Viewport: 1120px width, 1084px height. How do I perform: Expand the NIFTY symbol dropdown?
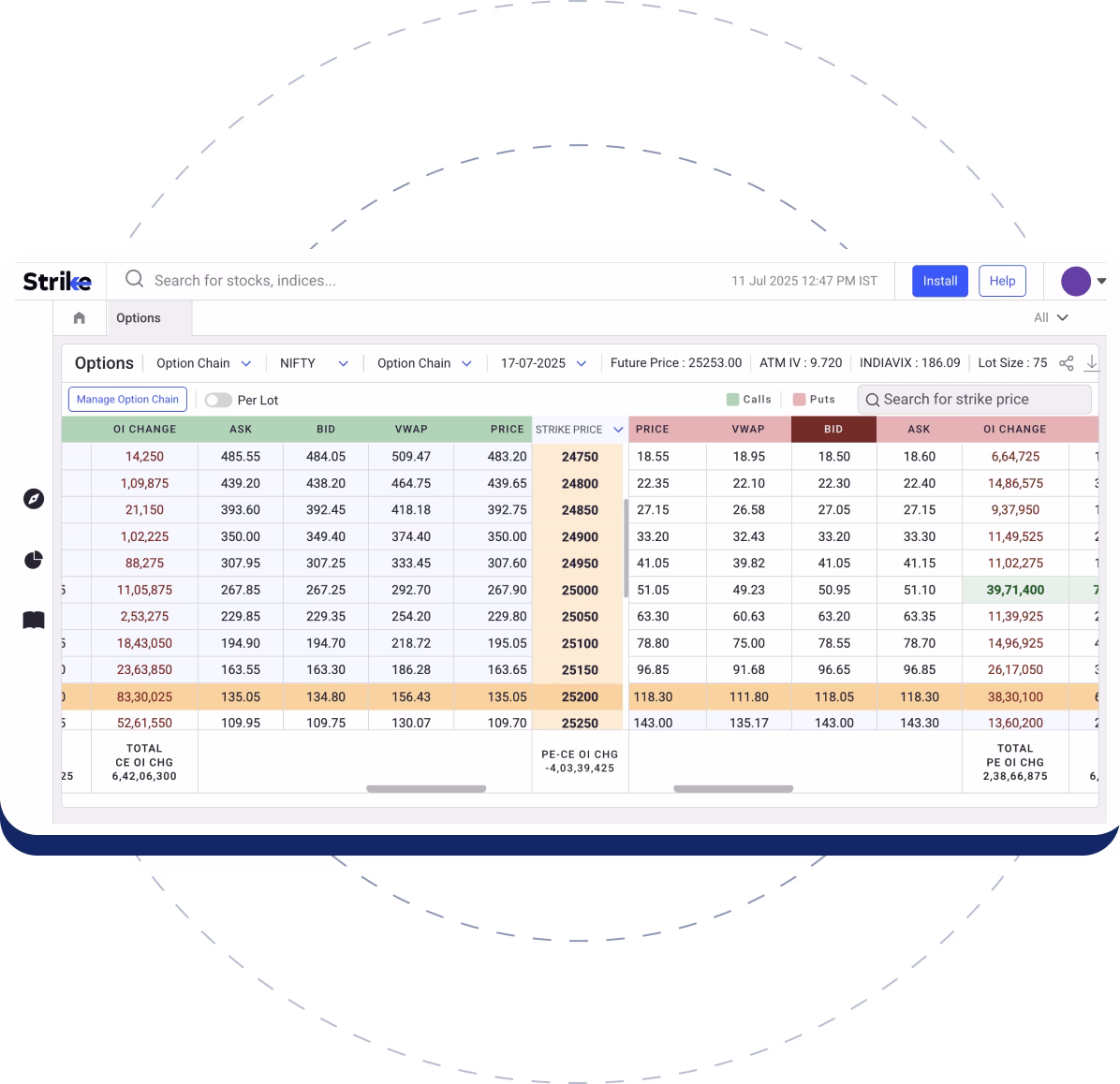(x=314, y=363)
